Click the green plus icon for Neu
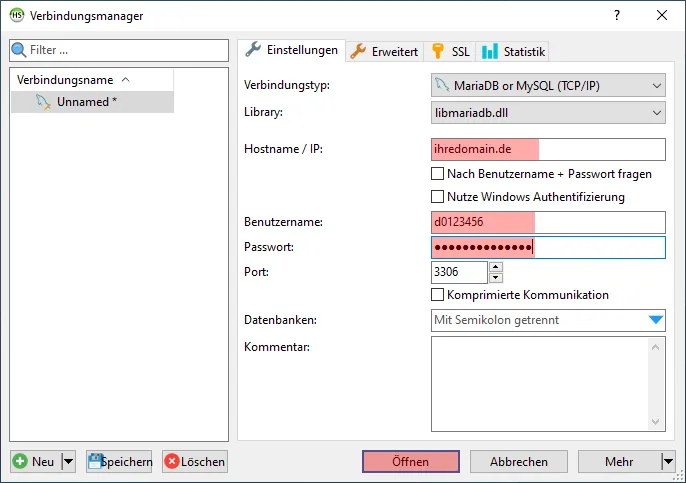The width and height of the screenshot is (686, 483). [x=20, y=461]
